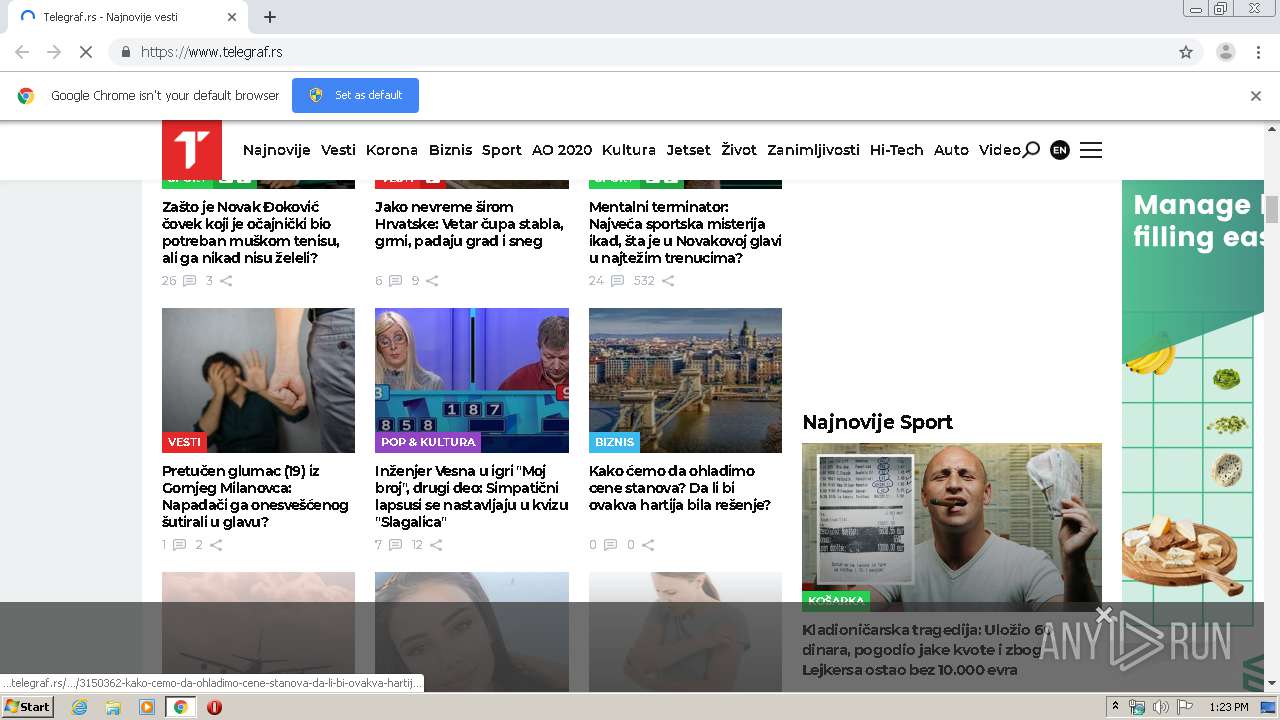This screenshot has height=720, width=1280.
Task: Open Chrome three-dot menu
Action: pos(1258,52)
